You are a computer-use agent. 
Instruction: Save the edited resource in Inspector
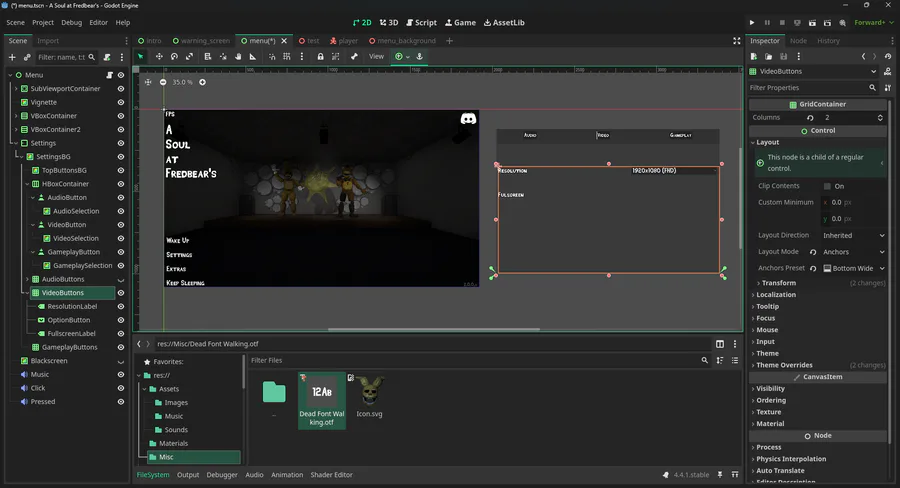pos(783,56)
